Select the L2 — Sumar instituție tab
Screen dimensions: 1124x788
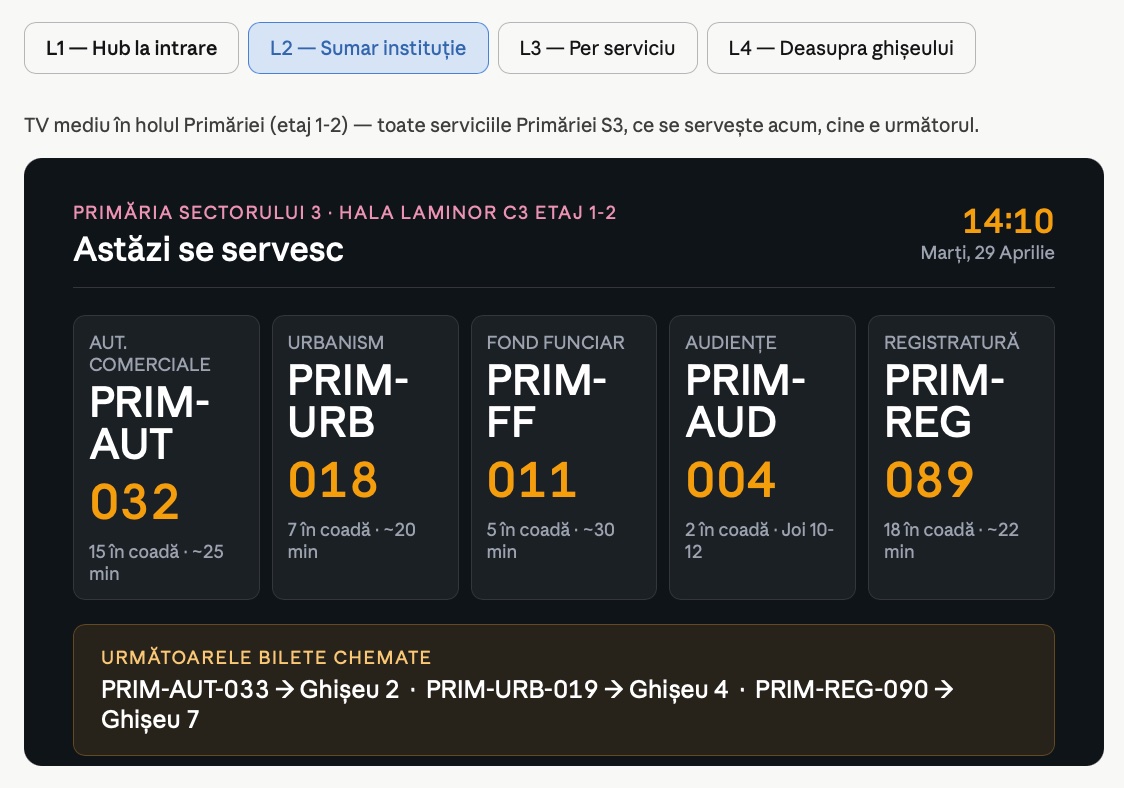click(368, 48)
